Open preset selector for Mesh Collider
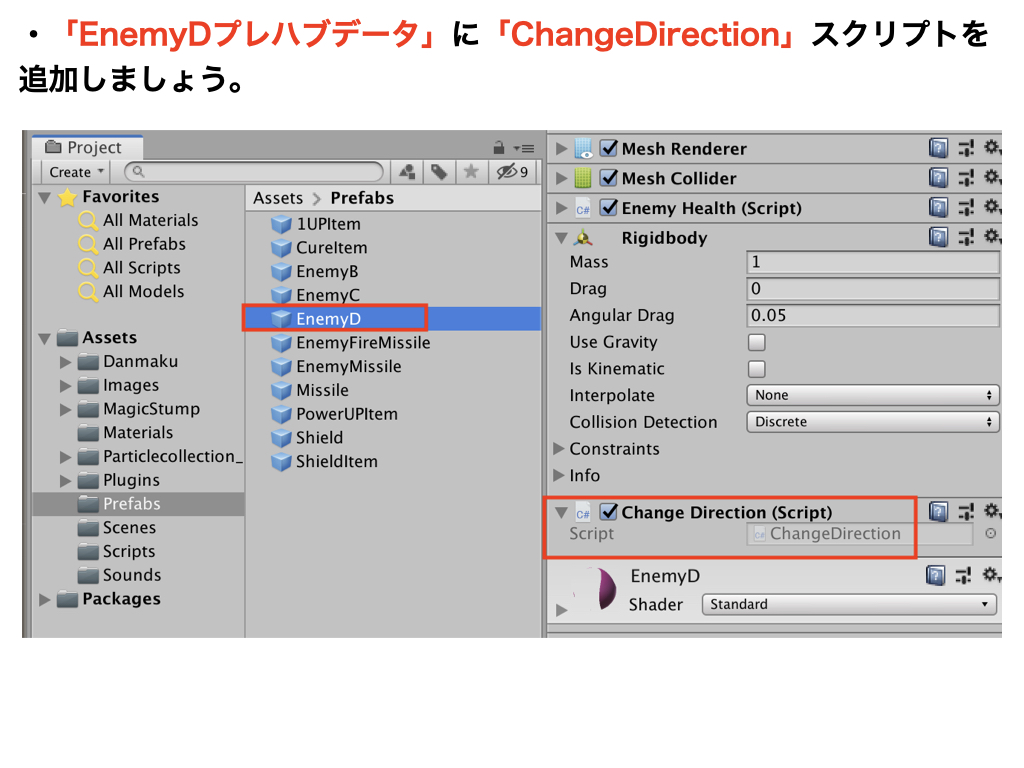This screenshot has height=768, width=1024. pyautogui.click(x=966, y=178)
